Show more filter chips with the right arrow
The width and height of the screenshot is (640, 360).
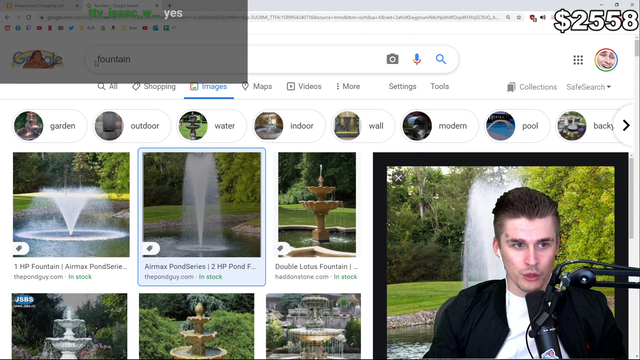(x=626, y=126)
